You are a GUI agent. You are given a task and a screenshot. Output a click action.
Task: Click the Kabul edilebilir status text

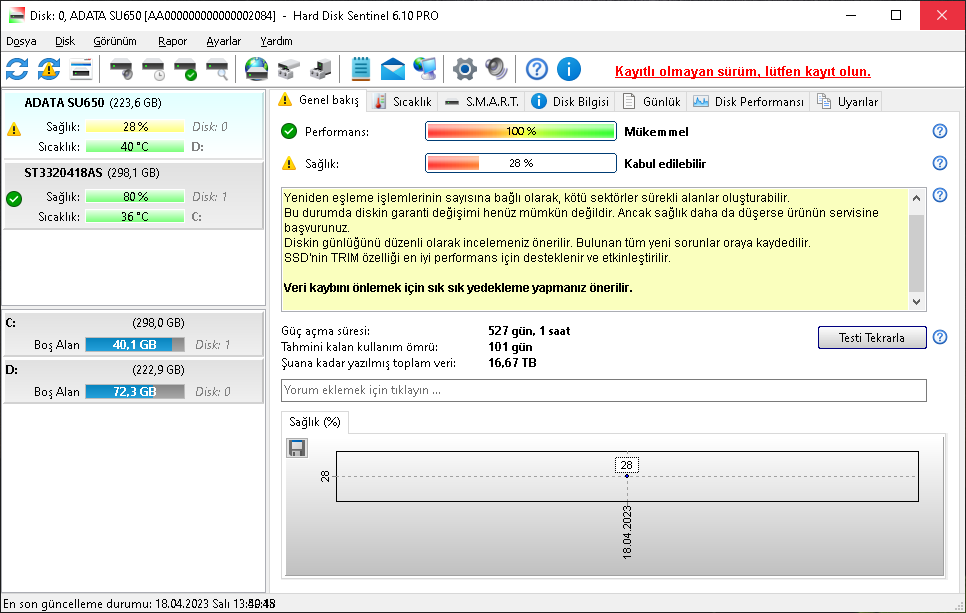click(665, 164)
